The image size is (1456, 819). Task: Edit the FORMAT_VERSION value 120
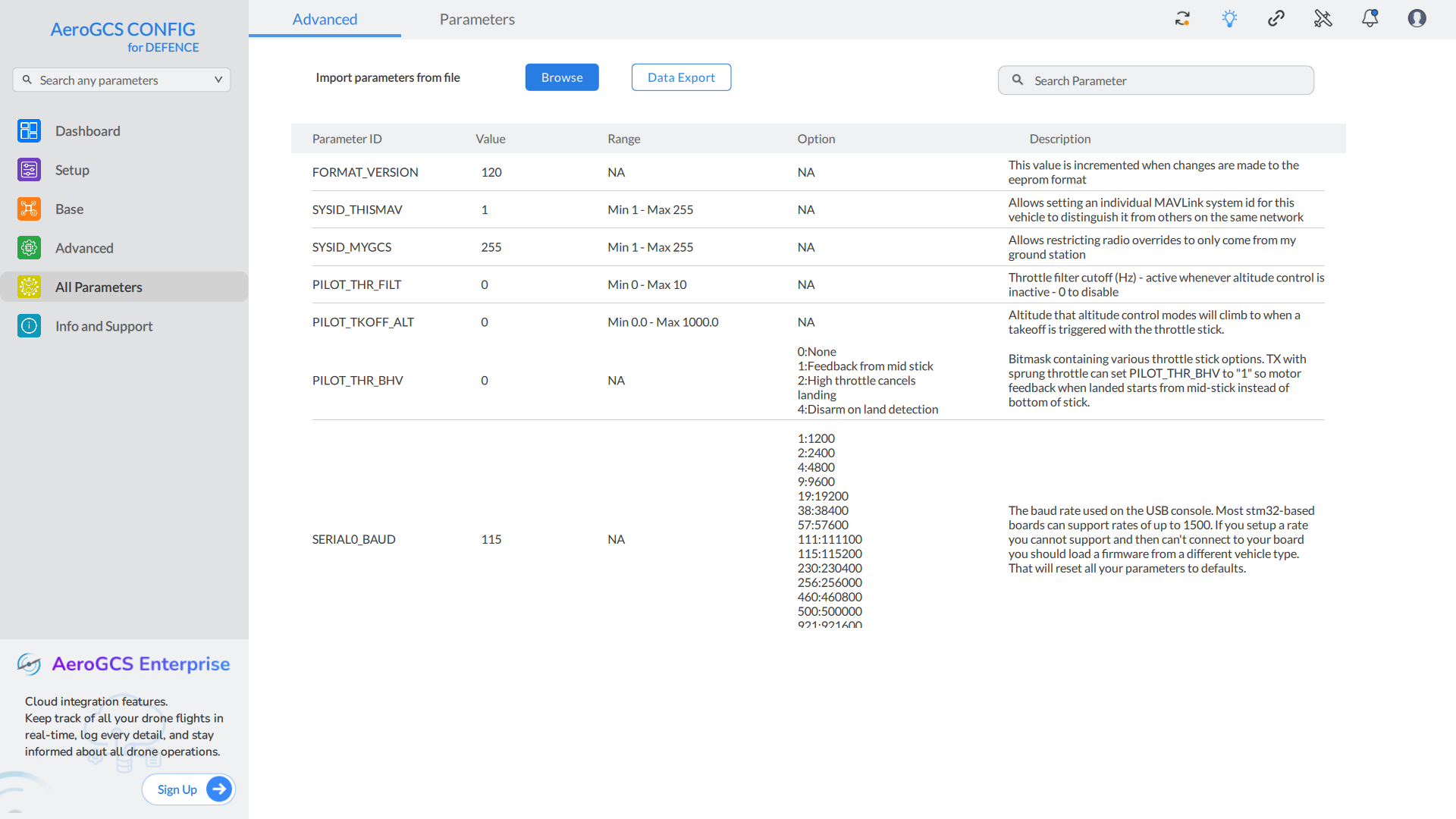[491, 172]
